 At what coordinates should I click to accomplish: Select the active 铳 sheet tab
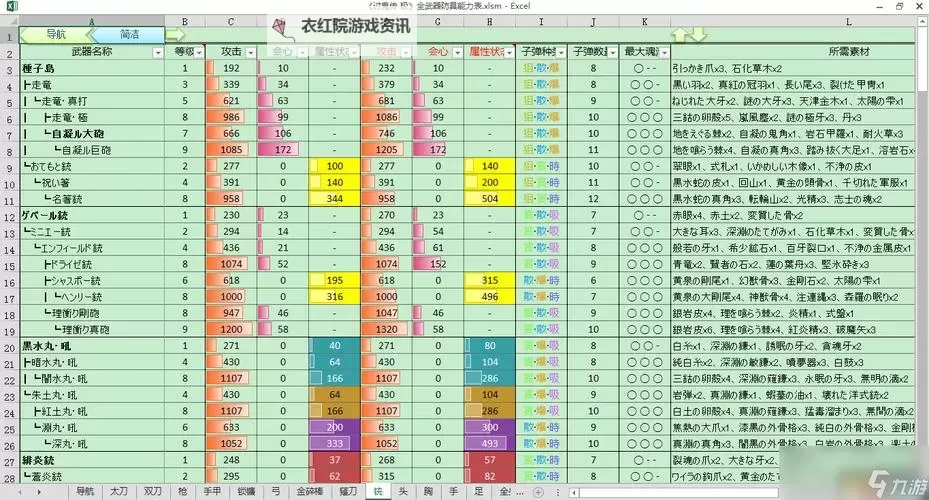point(377,492)
